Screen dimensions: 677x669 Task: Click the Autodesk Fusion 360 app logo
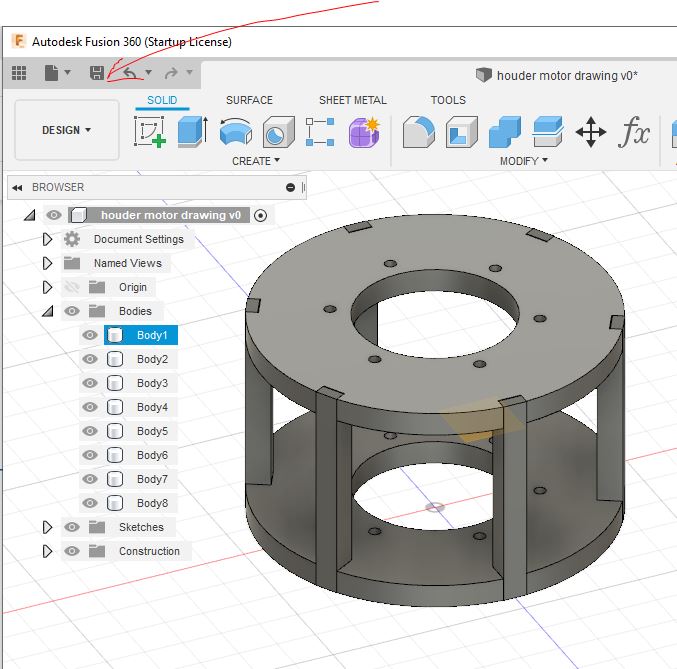click(19, 41)
